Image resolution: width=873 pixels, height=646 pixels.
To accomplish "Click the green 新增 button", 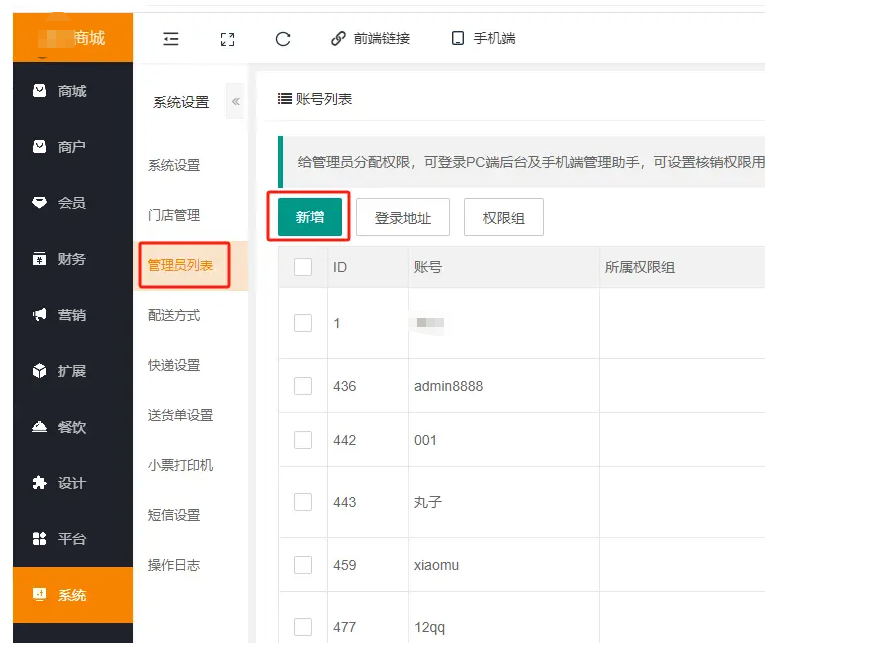I will click(310, 217).
